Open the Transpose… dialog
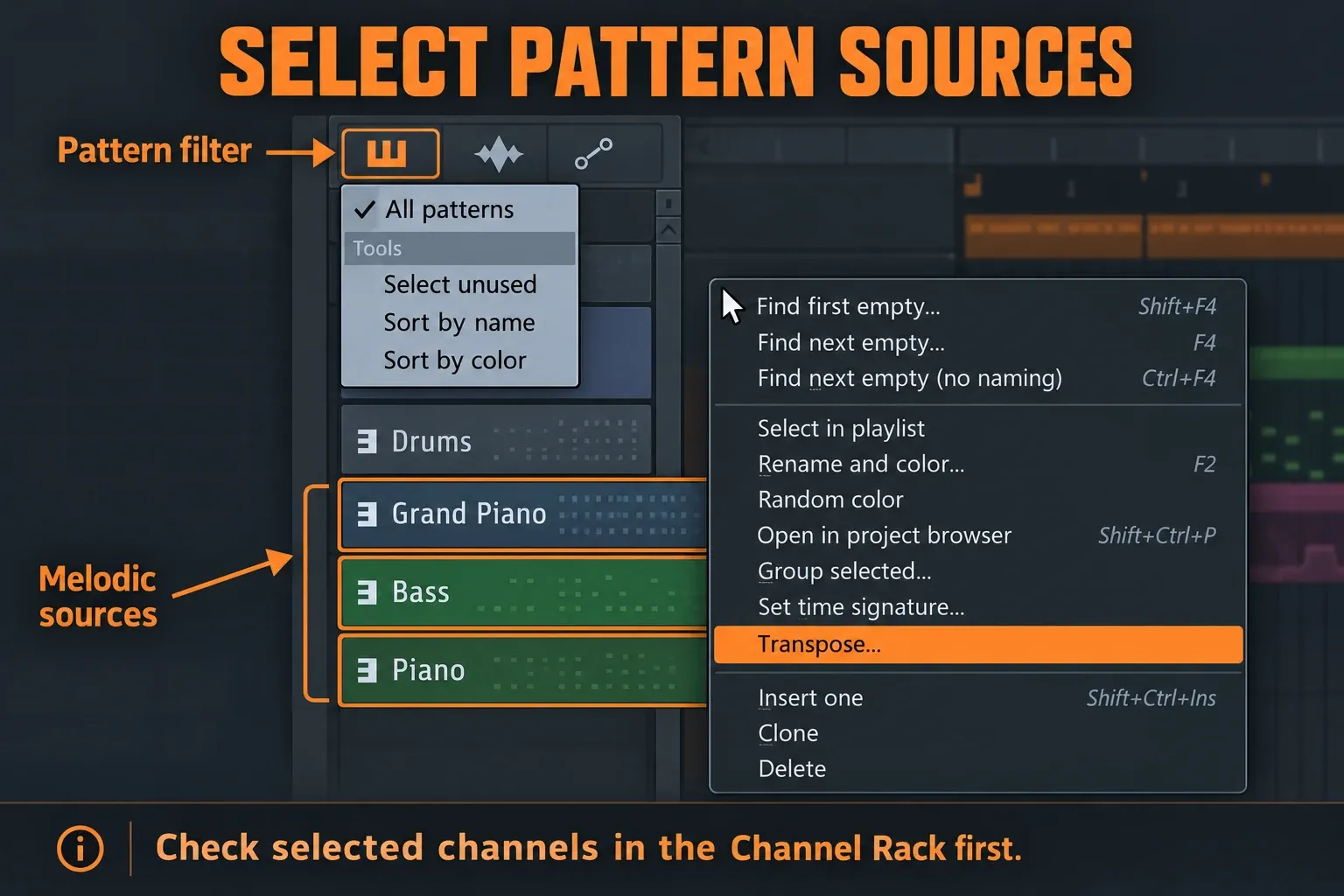 pos(978,645)
